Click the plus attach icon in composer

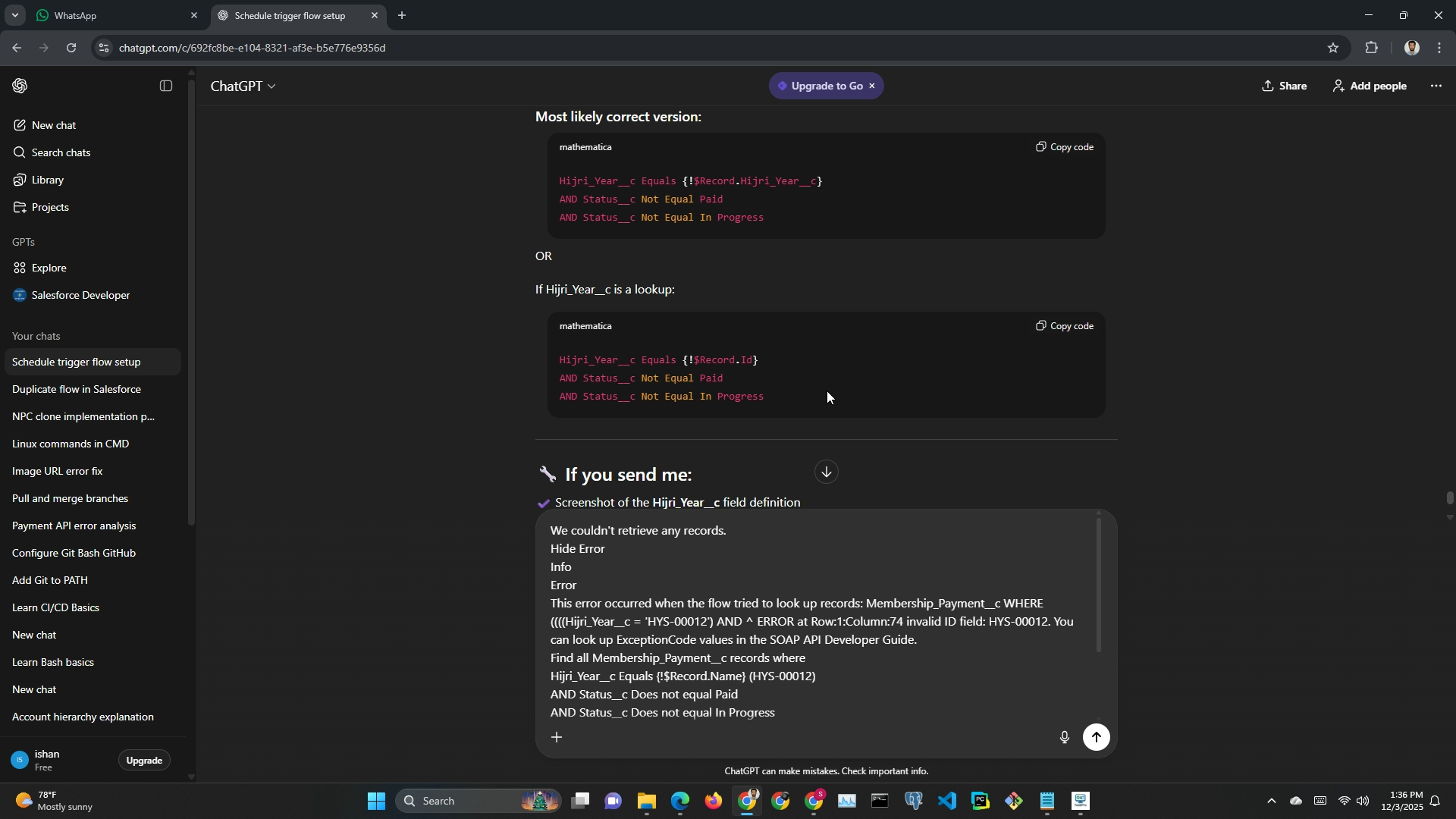[557, 737]
